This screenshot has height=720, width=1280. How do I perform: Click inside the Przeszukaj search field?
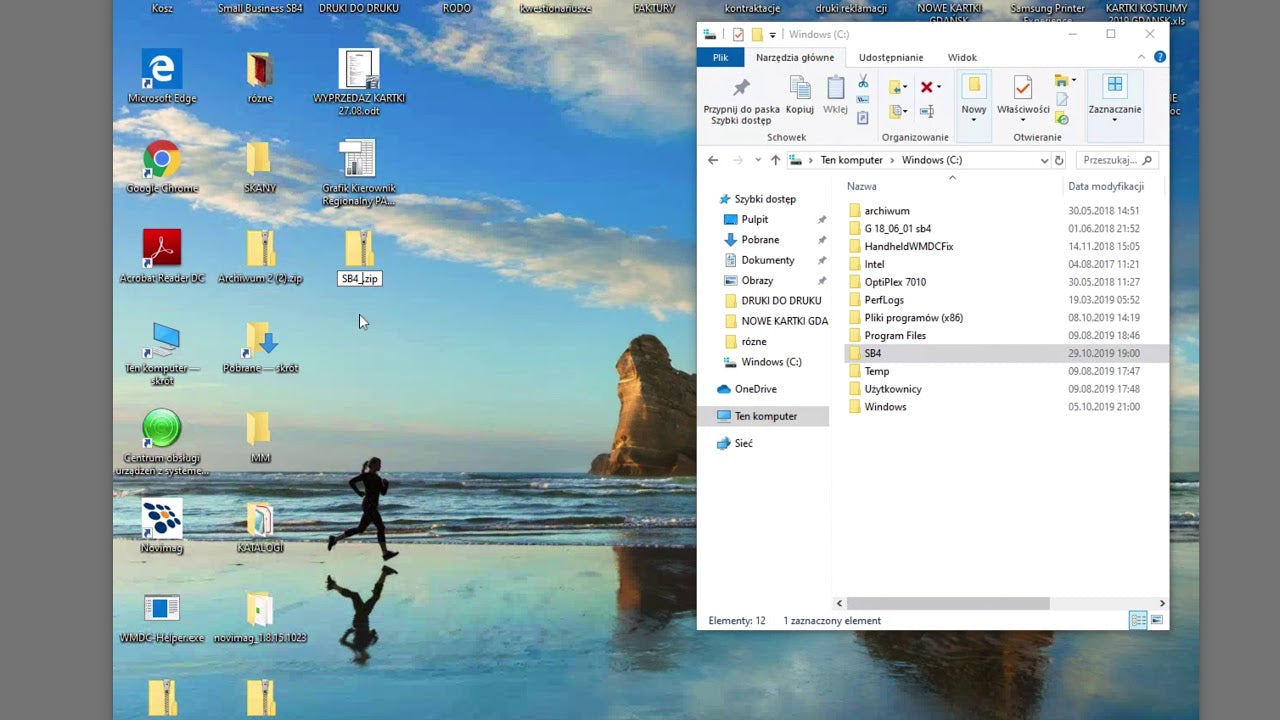[x=1117, y=160]
